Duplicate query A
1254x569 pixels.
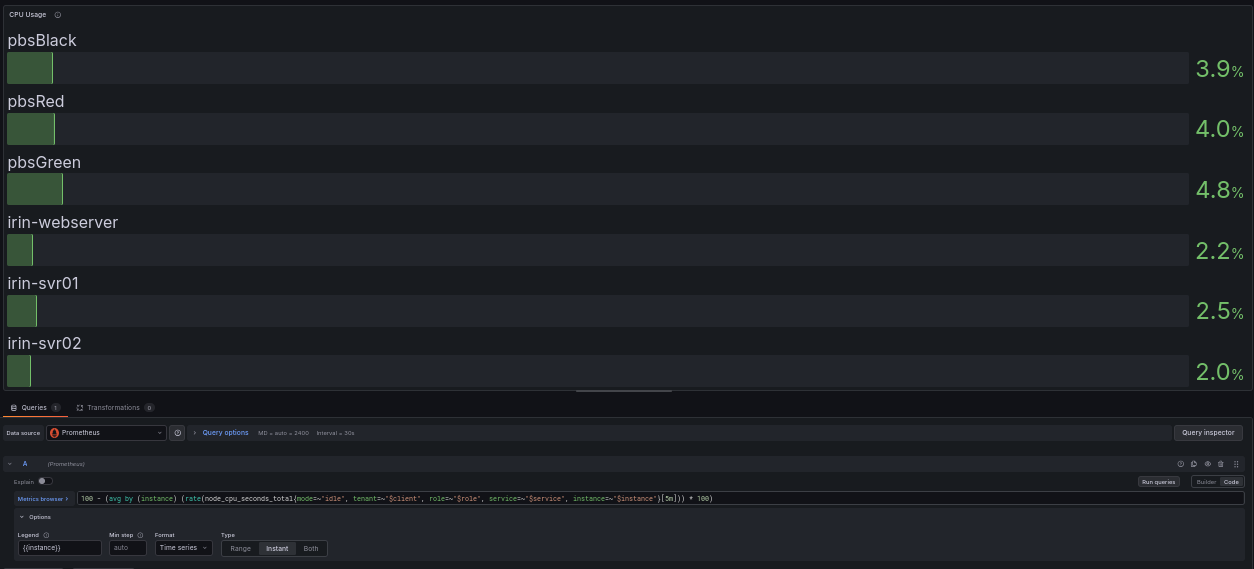point(1194,464)
